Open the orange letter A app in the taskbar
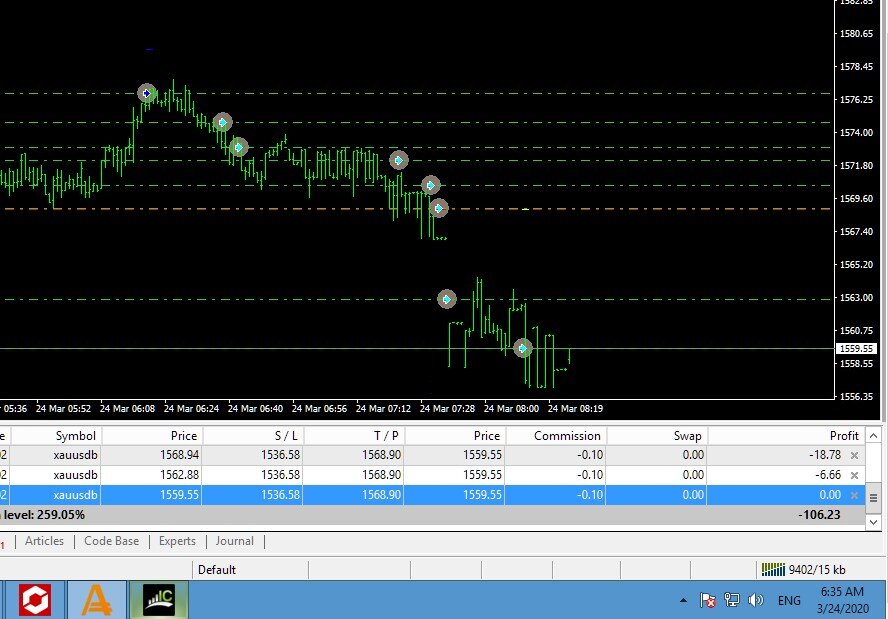Image resolution: width=888 pixels, height=619 pixels. 97,600
